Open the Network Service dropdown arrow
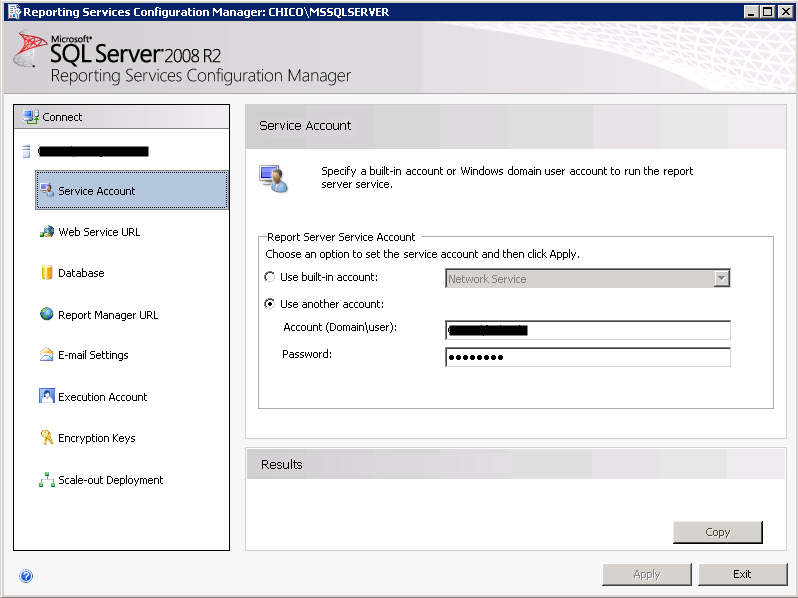Viewport: 798px width, 598px height. pos(721,278)
